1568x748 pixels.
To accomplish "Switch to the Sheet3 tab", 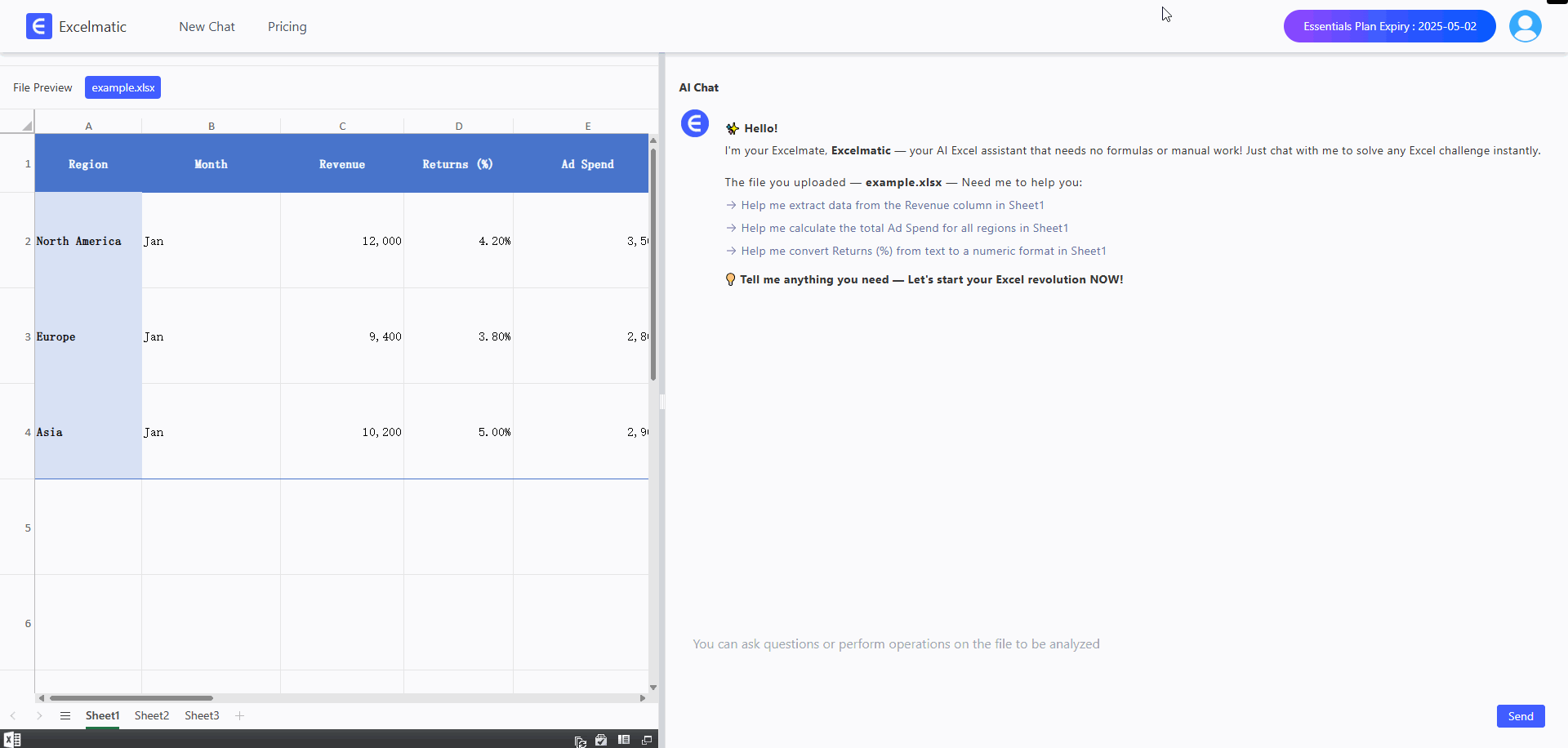I will [x=202, y=716].
